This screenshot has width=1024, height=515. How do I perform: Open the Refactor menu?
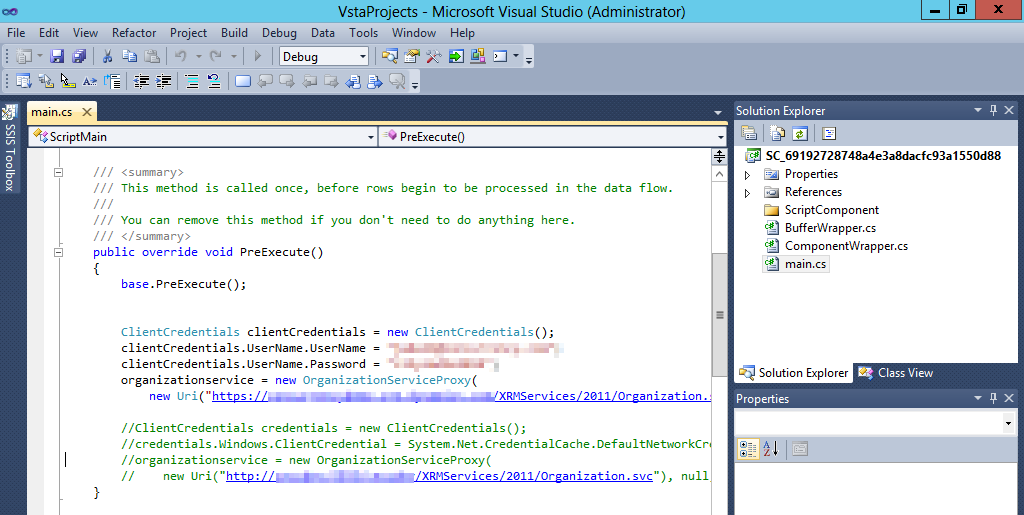tap(134, 33)
